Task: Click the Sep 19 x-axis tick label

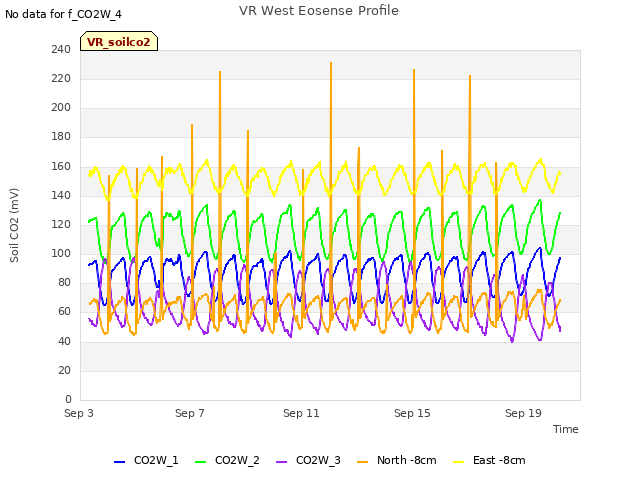Action: (x=523, y=413)
